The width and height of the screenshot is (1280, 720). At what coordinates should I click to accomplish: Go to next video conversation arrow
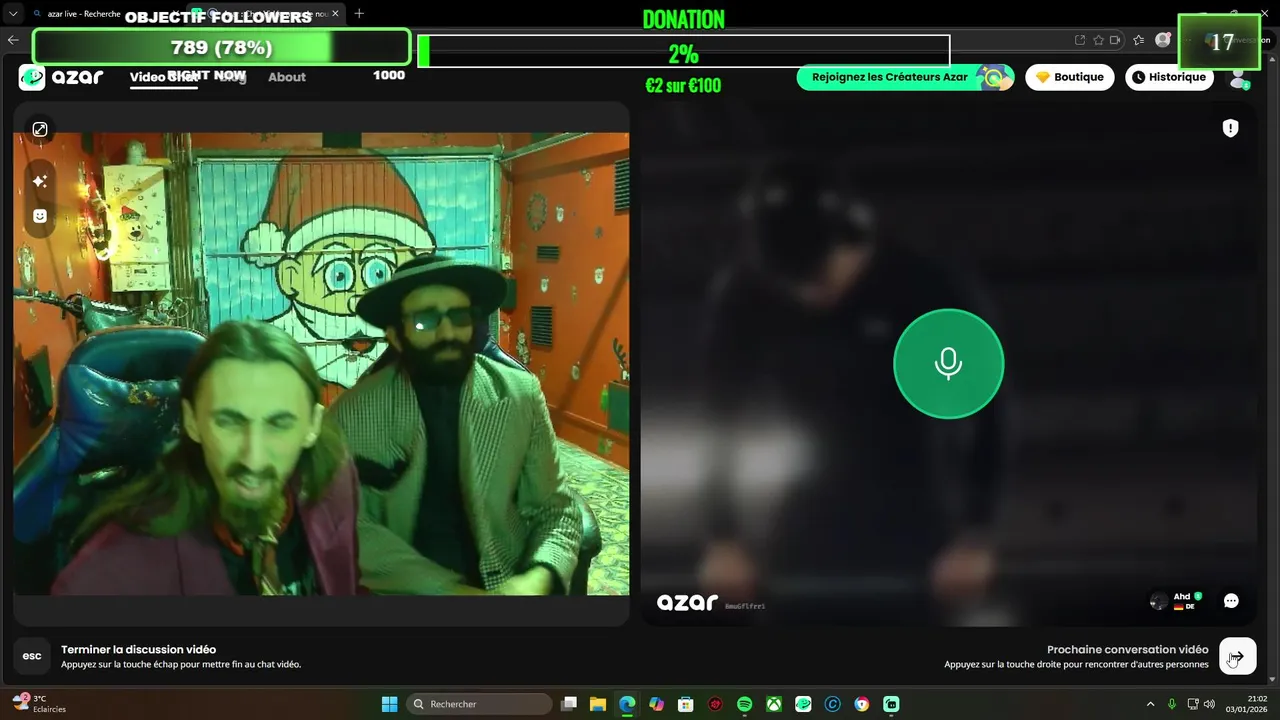click(1238, 656)
